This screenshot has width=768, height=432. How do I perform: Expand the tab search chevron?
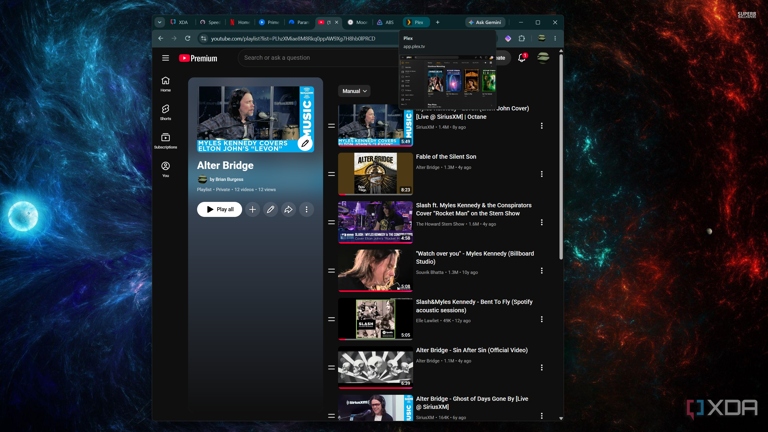click(x=160, y=22)
